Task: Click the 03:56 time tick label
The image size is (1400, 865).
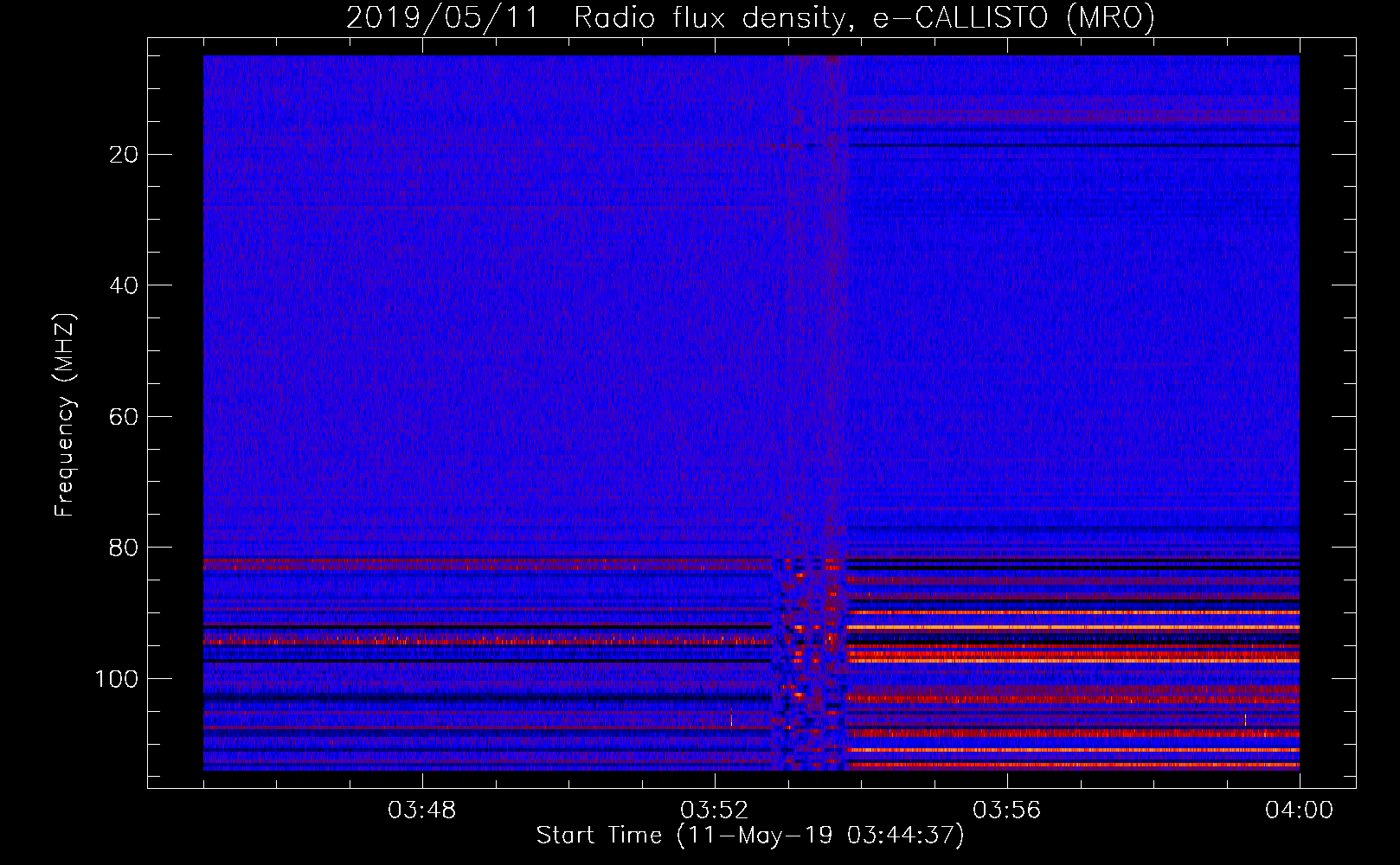Action: tap(1007, 811)
